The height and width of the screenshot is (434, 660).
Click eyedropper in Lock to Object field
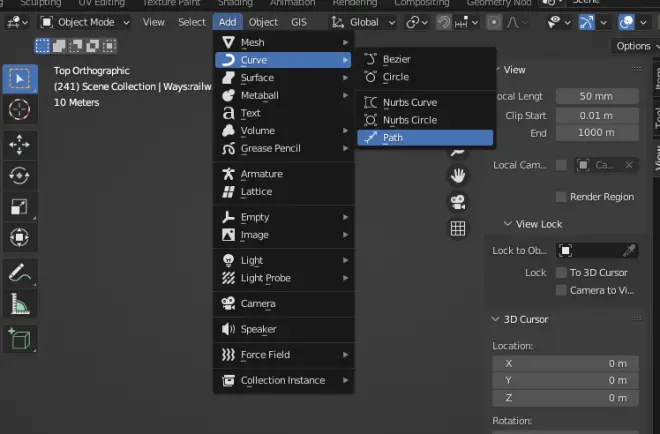click(629, 250)
